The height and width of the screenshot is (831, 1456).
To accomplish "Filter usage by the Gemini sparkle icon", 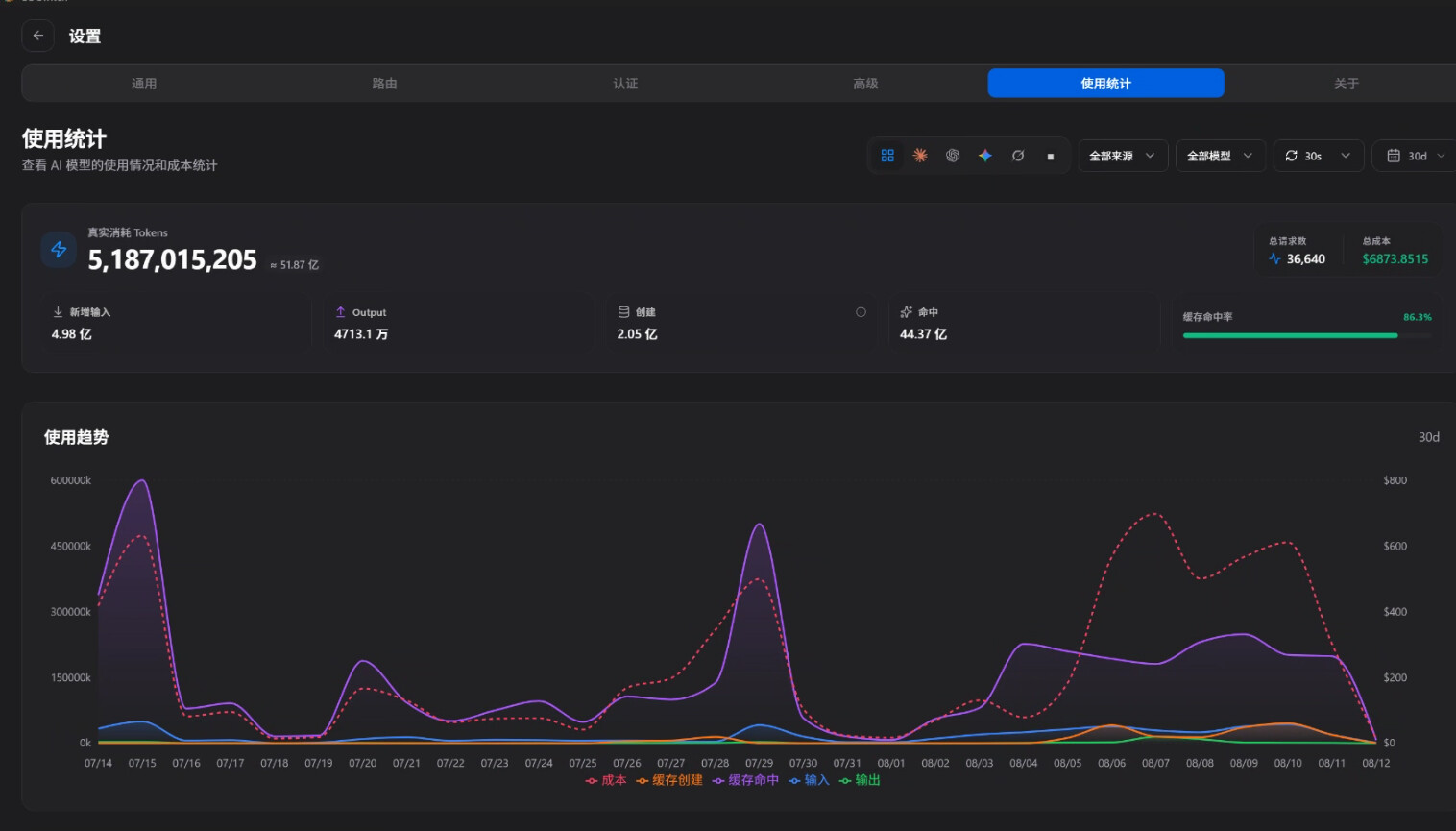I will (985, 156).
